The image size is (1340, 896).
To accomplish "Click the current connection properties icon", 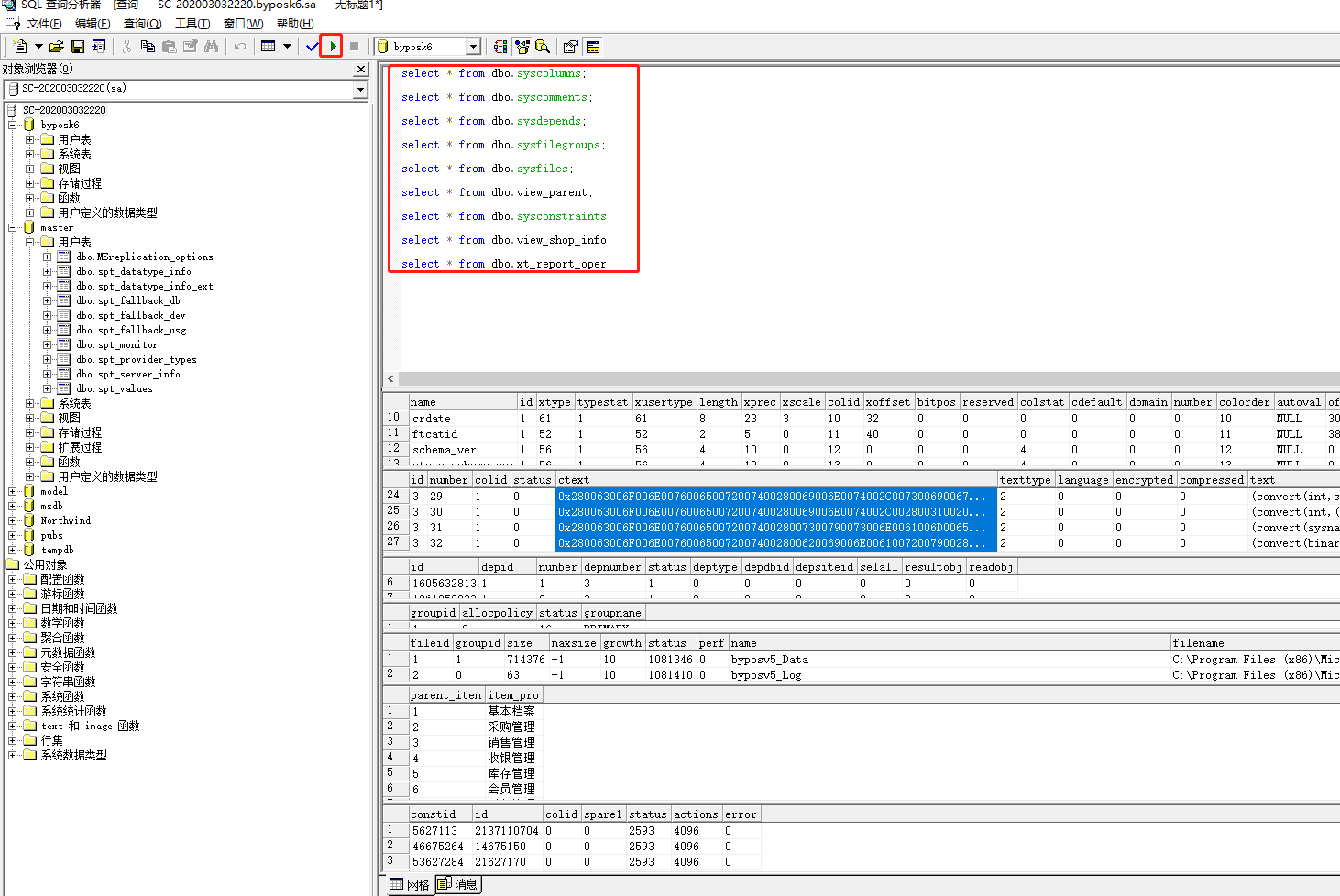I will [570, 46].
